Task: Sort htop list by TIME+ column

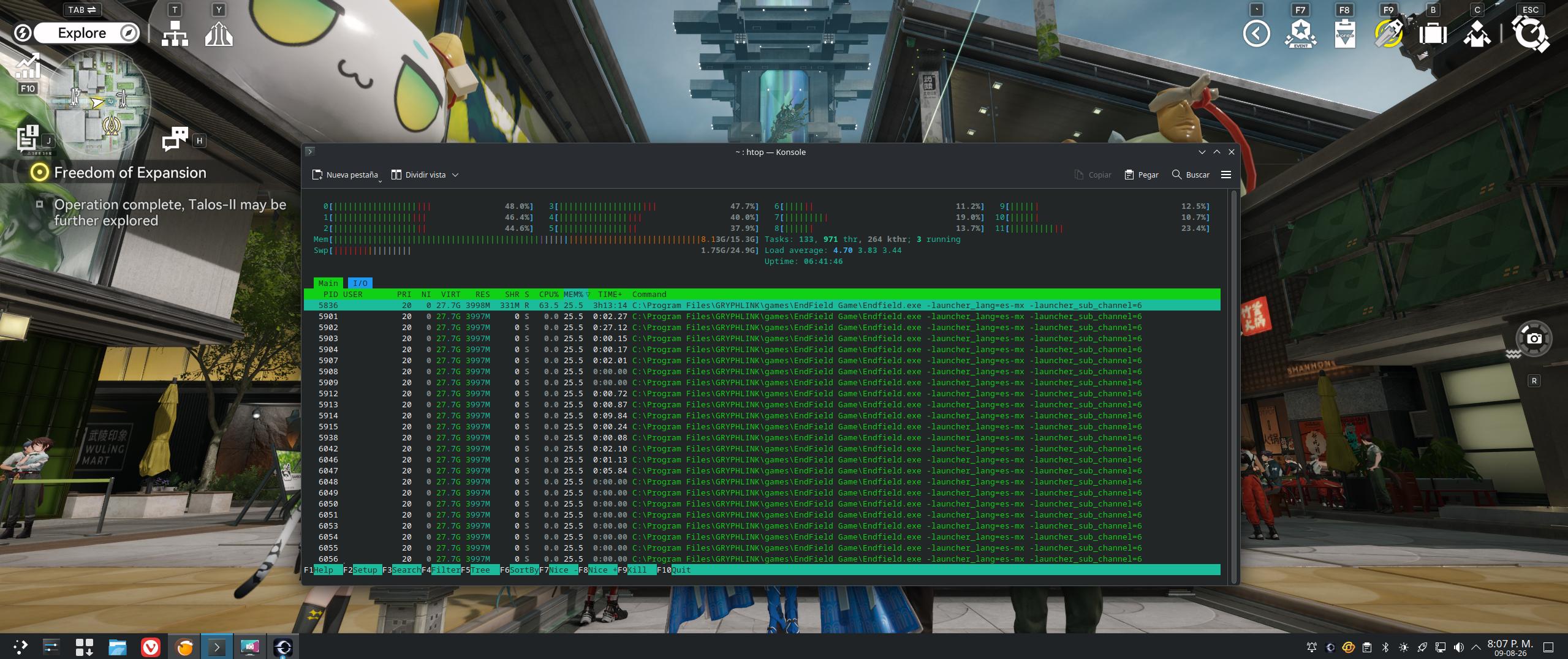Action: tap(610, 295)
